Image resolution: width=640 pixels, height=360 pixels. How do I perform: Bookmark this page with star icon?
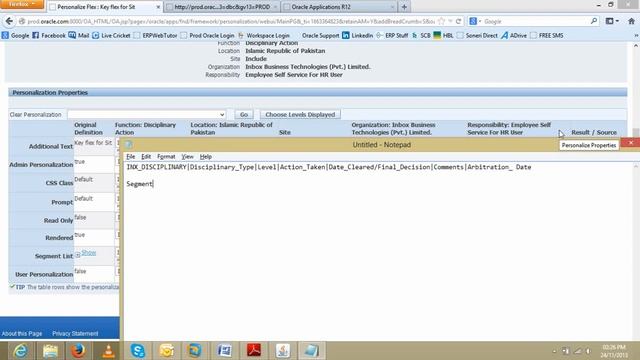coord(441,21)
